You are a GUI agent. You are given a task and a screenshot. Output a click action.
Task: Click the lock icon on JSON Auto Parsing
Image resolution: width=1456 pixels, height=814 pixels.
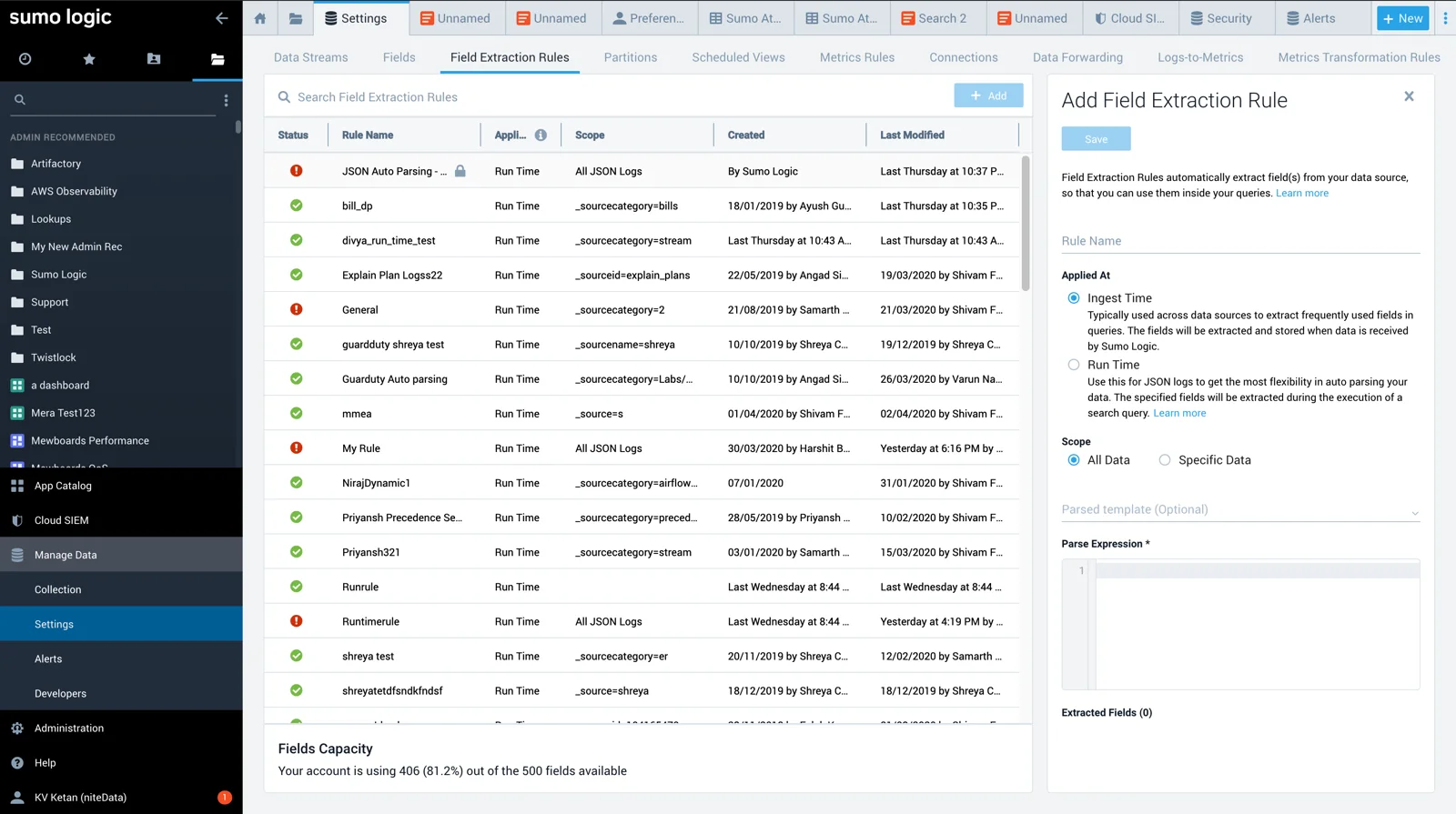(460, 171)
